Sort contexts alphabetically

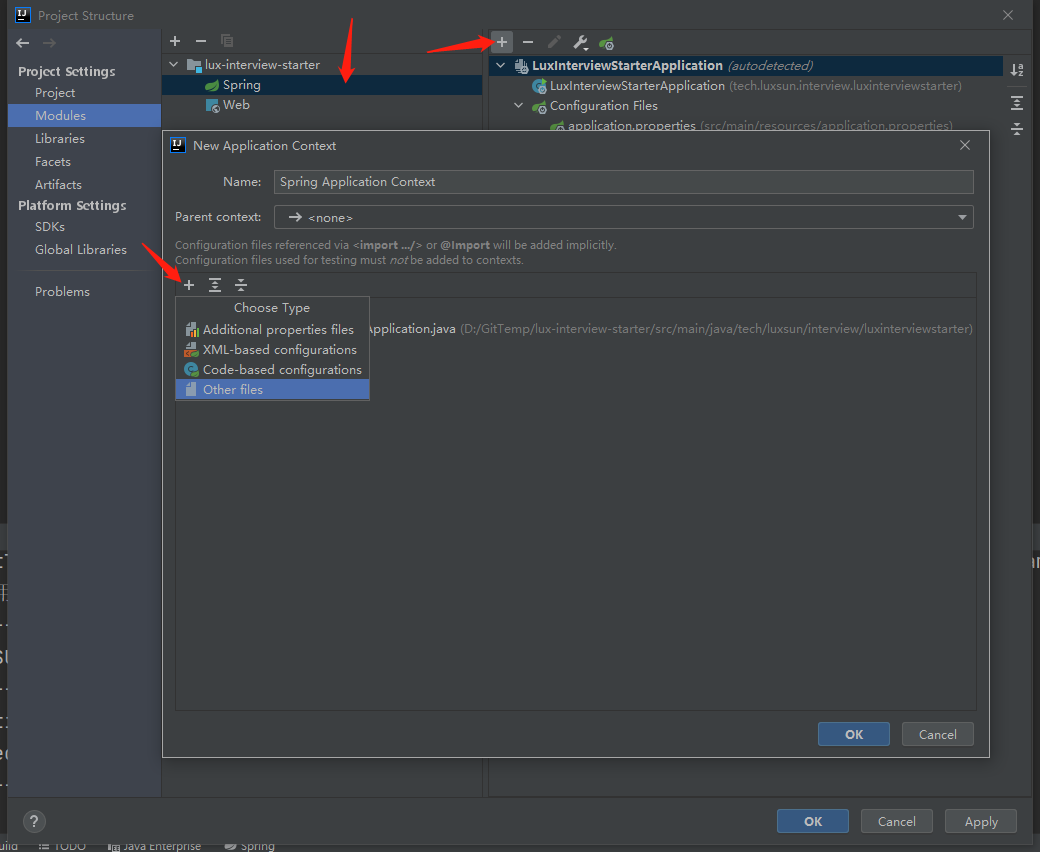[1017, 70]
